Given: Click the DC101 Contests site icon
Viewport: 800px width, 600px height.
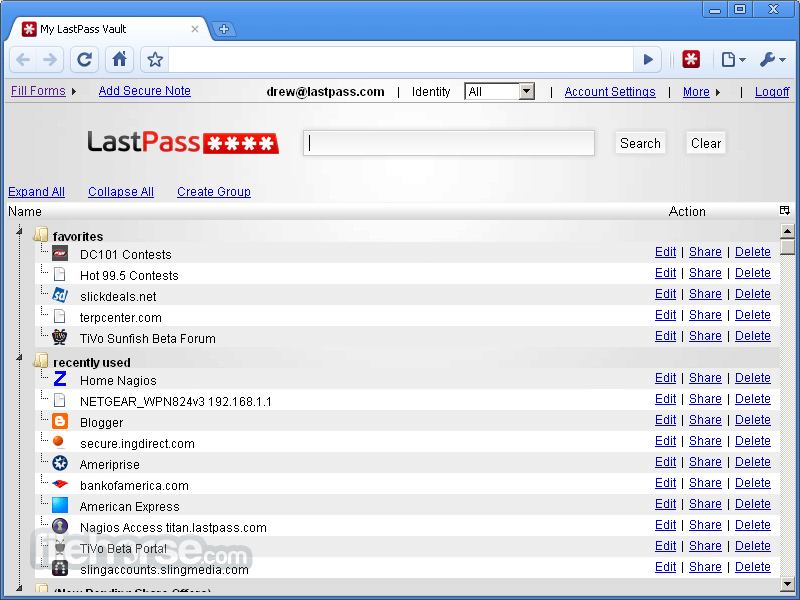Looking at the screenshot, I should click(x=60, y=253).
